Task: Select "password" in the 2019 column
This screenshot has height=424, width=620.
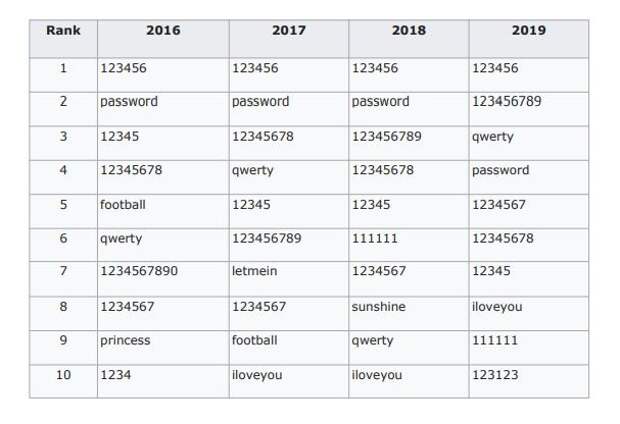Action: [501, 170]
